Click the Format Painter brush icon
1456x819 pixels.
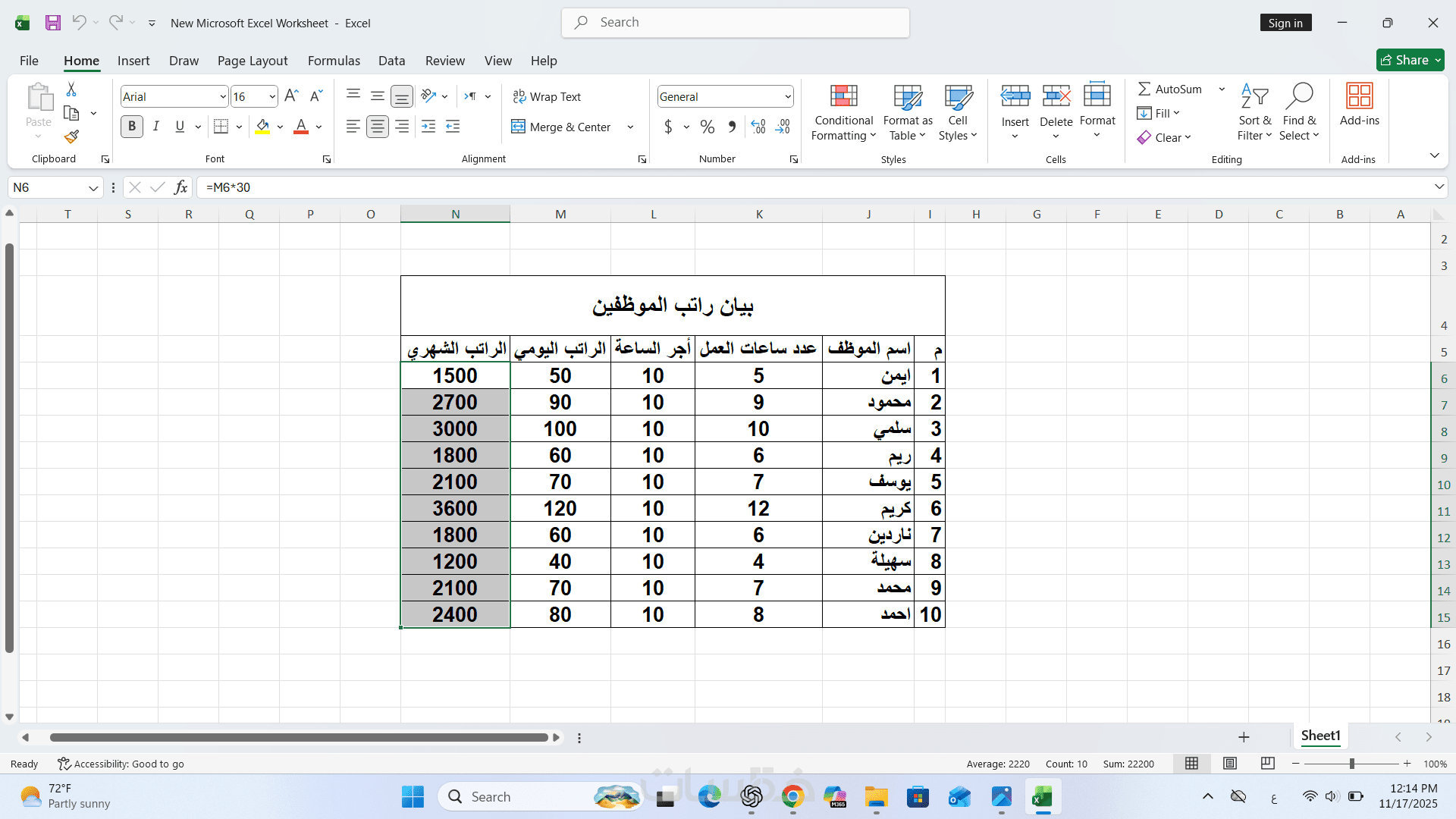(71, 137)
